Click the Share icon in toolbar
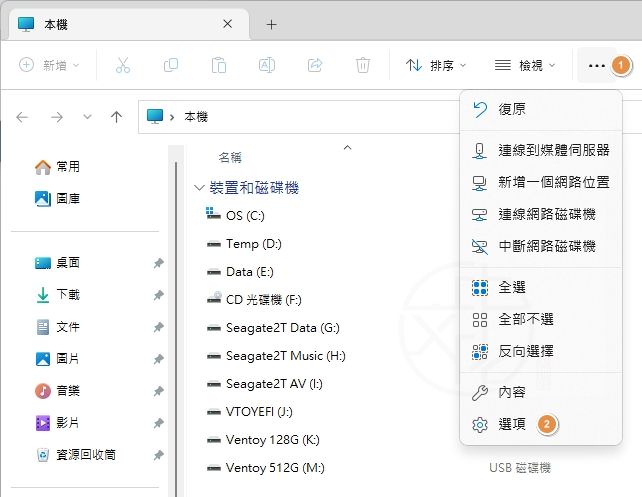The image size is (642, 497). (315, 65)
